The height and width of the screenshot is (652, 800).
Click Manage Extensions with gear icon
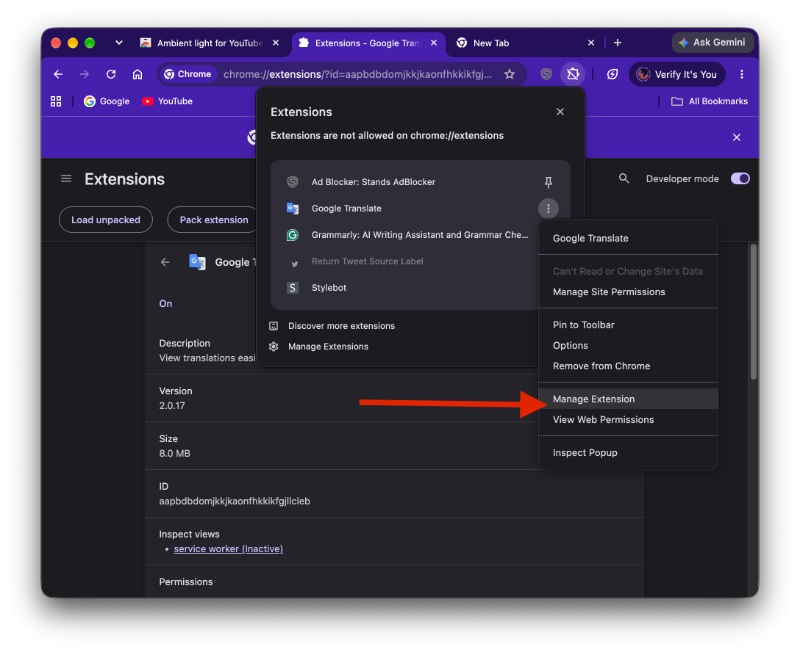[x=318, y=346]
